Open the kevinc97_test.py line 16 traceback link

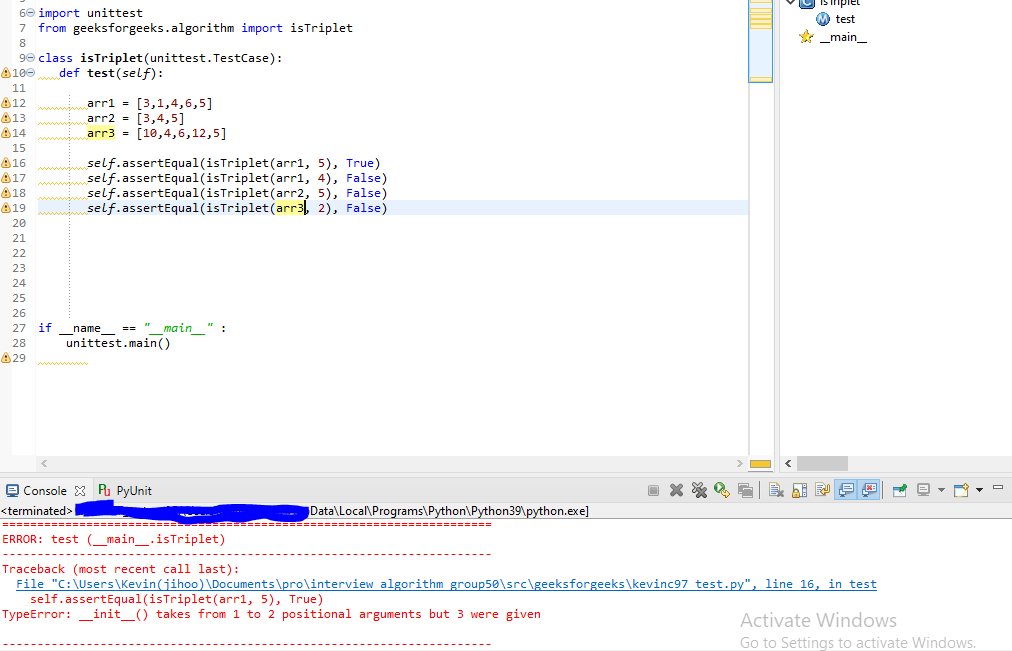pyautogui.click(x=446, y=585)
